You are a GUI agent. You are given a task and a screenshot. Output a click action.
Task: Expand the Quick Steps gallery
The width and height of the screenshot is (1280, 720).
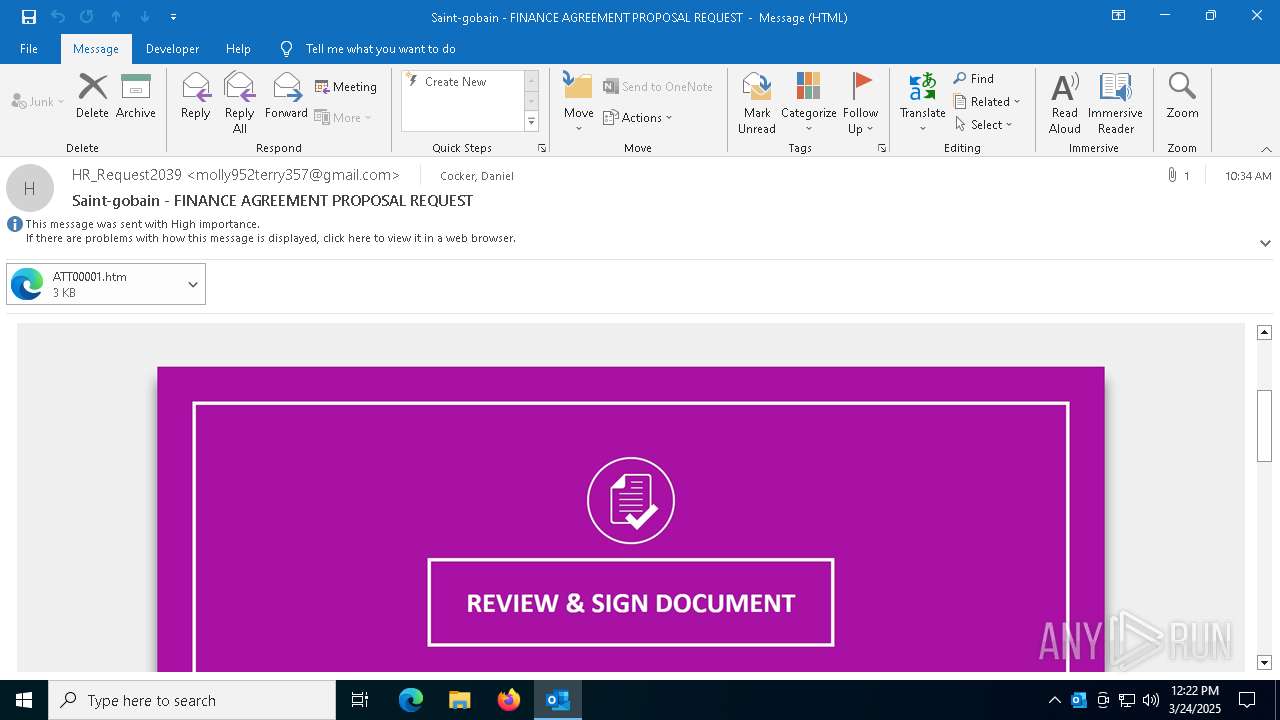pyautogui.click(x=531, y=122)
